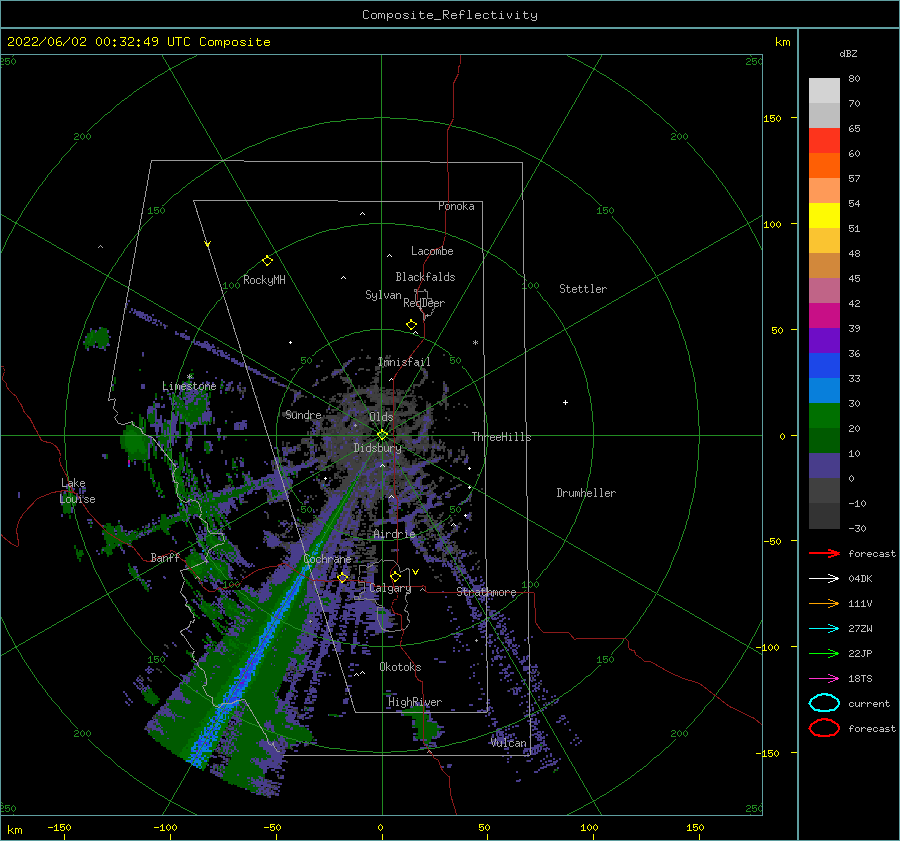Click the current legend label
Viewport: 900px width, 841px height.
tap(869, 703)
